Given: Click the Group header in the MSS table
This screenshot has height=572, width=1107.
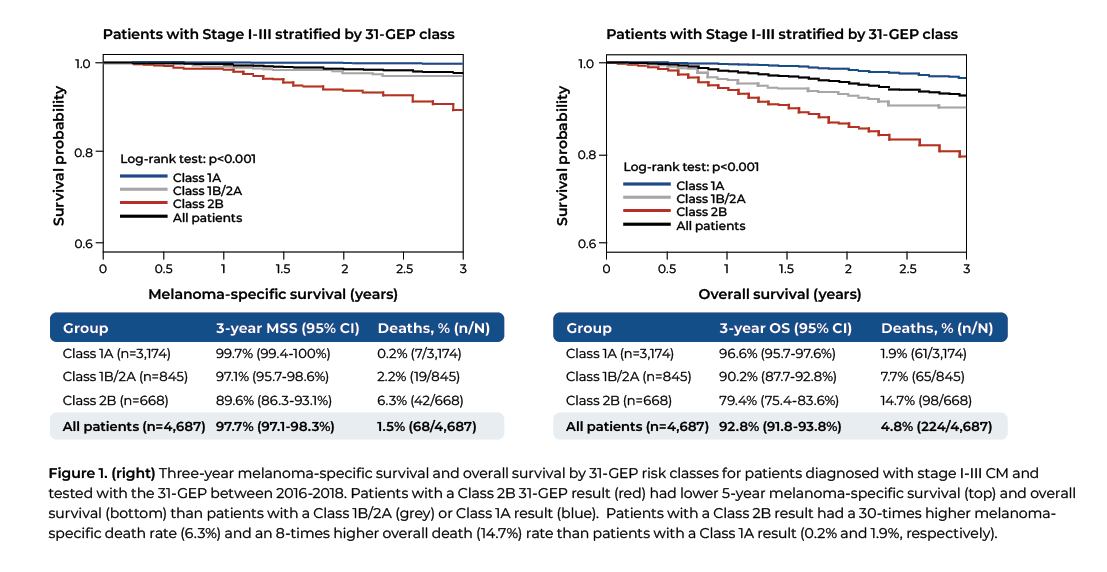Looking at the screenshot, I should [86, 327].
